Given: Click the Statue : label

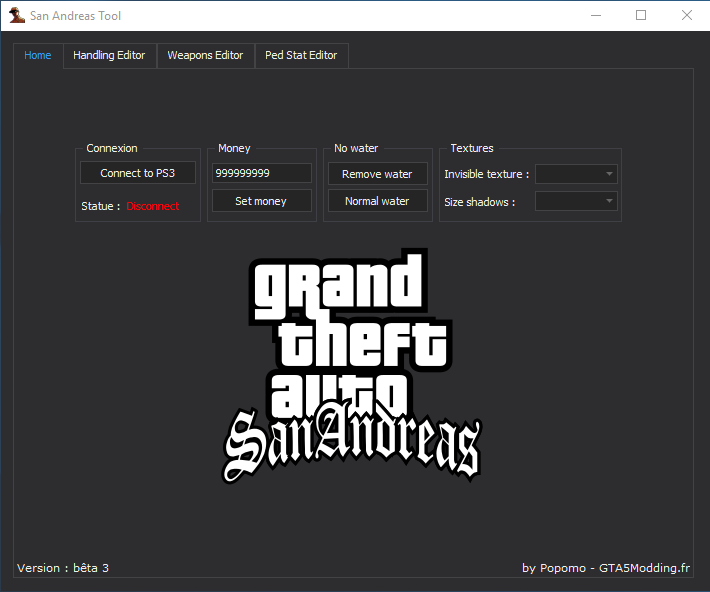Looking at the screenshot, I should pos(101,206).
